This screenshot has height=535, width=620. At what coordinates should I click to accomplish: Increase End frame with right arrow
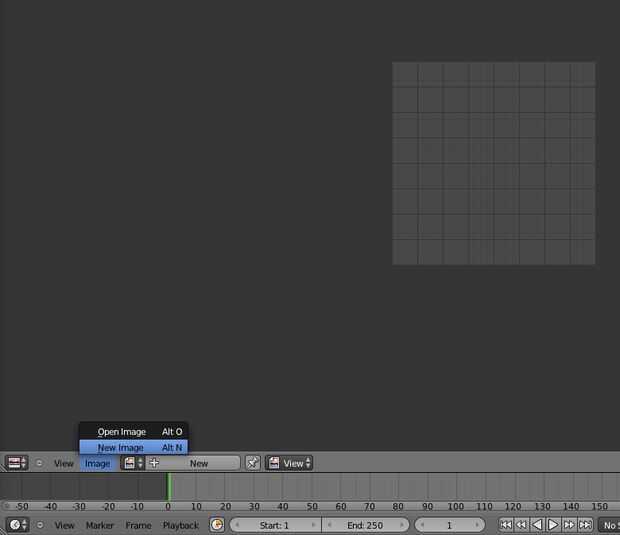pos(402,525)
